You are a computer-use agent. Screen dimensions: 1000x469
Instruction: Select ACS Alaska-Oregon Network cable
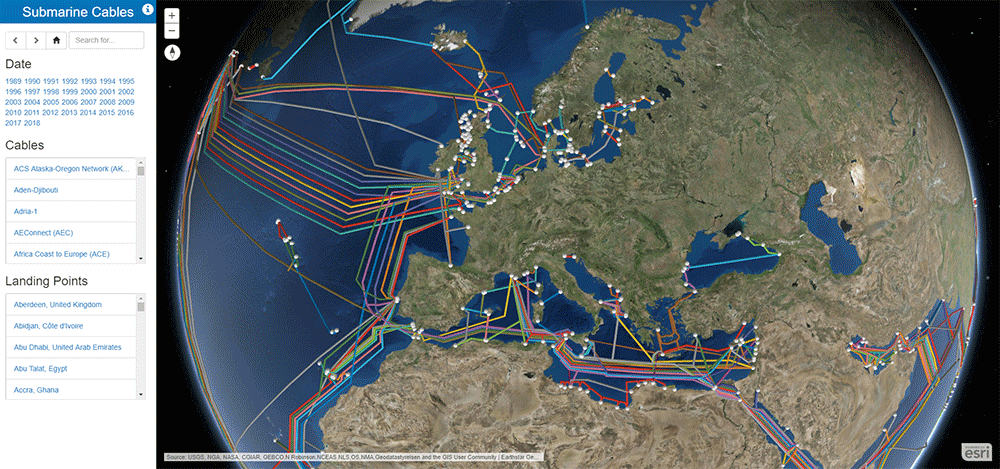point(72,168)
